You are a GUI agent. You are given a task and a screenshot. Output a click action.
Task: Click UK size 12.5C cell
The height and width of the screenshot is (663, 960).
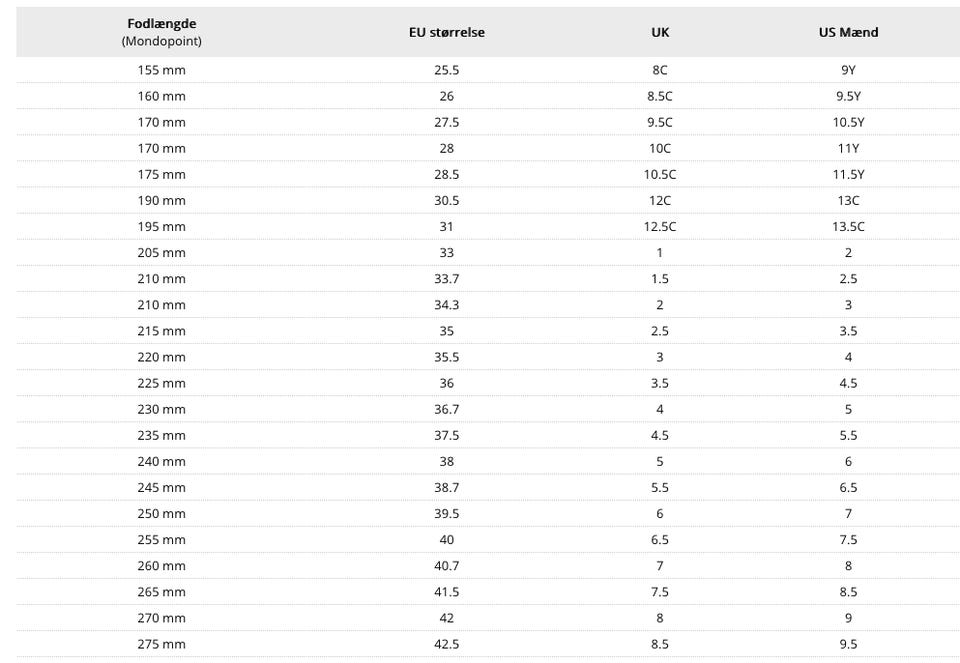coord(660,226)
